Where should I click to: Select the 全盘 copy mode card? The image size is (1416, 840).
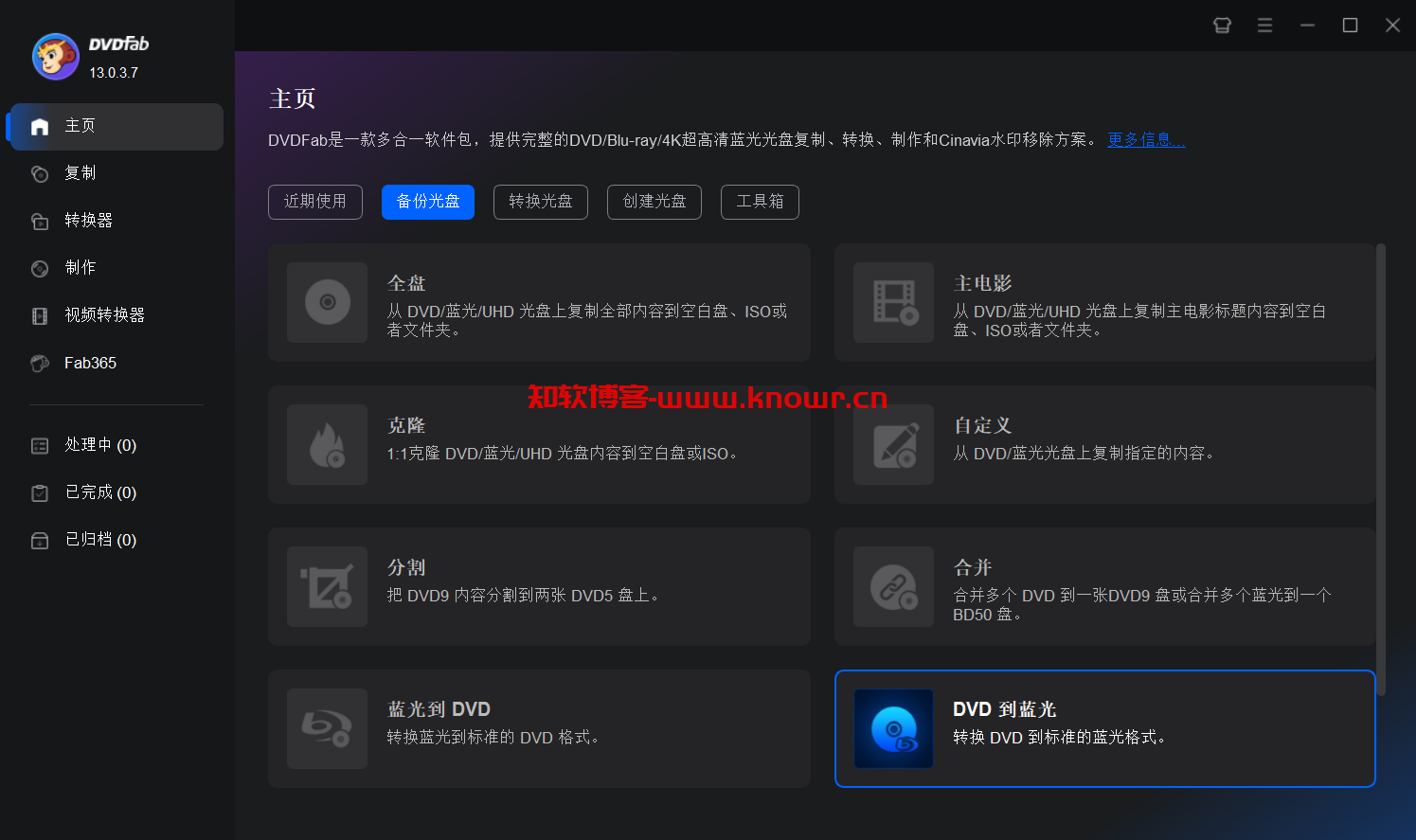click(539, 302)
